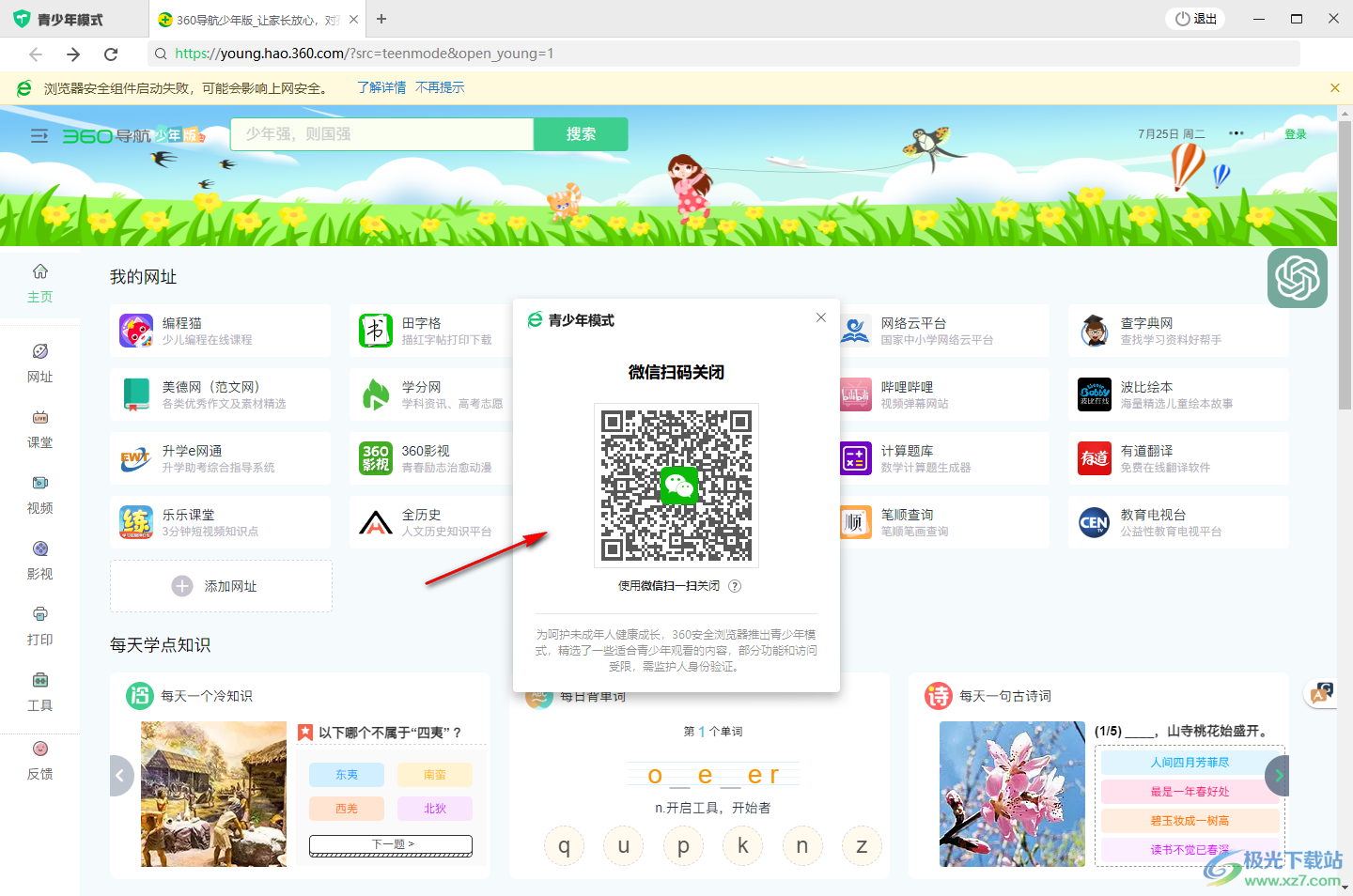Choose answer 东夷 in quiz

click(x=347, y=775)
